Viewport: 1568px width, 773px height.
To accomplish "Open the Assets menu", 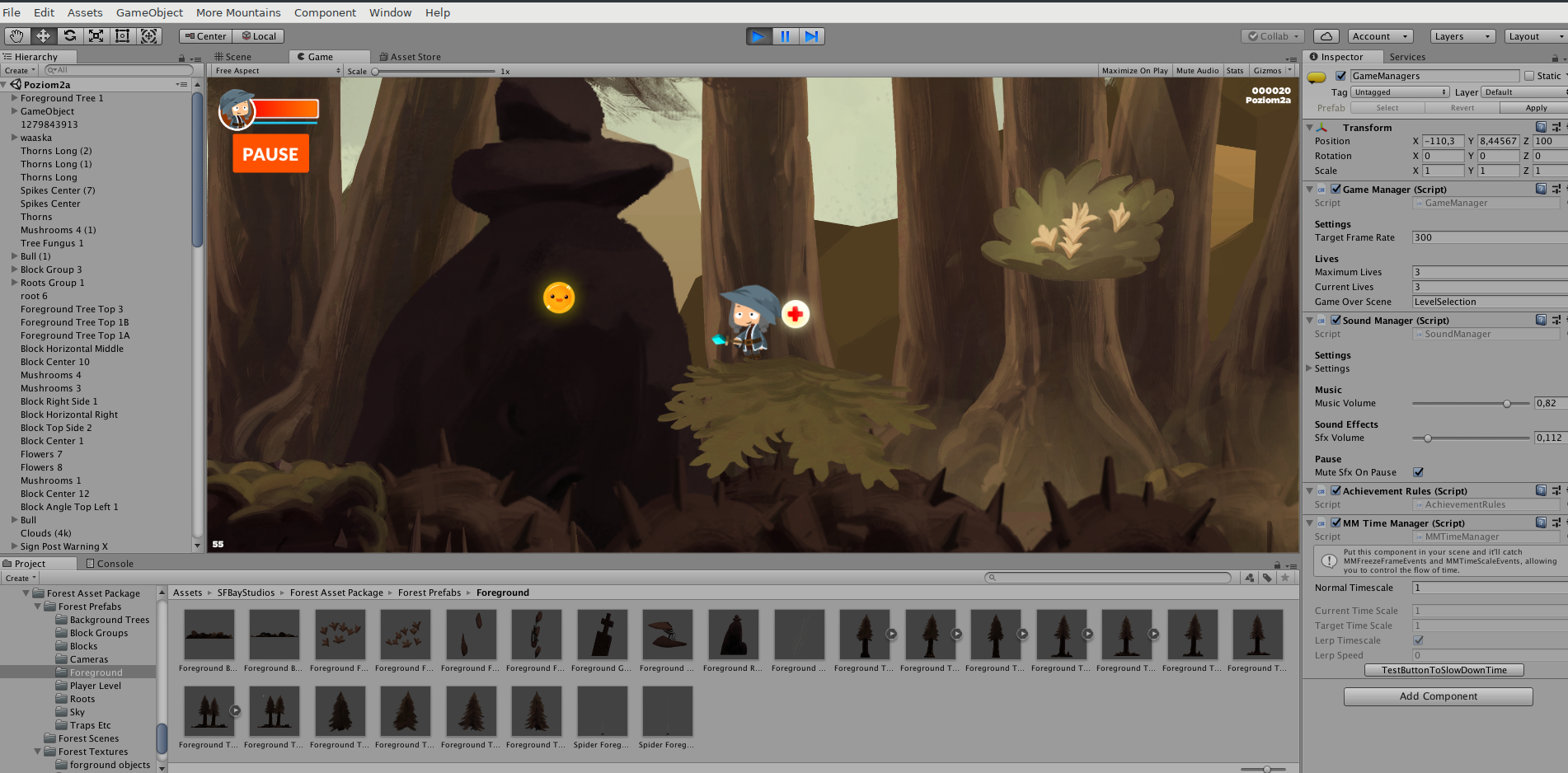I will tap(85, 12).
